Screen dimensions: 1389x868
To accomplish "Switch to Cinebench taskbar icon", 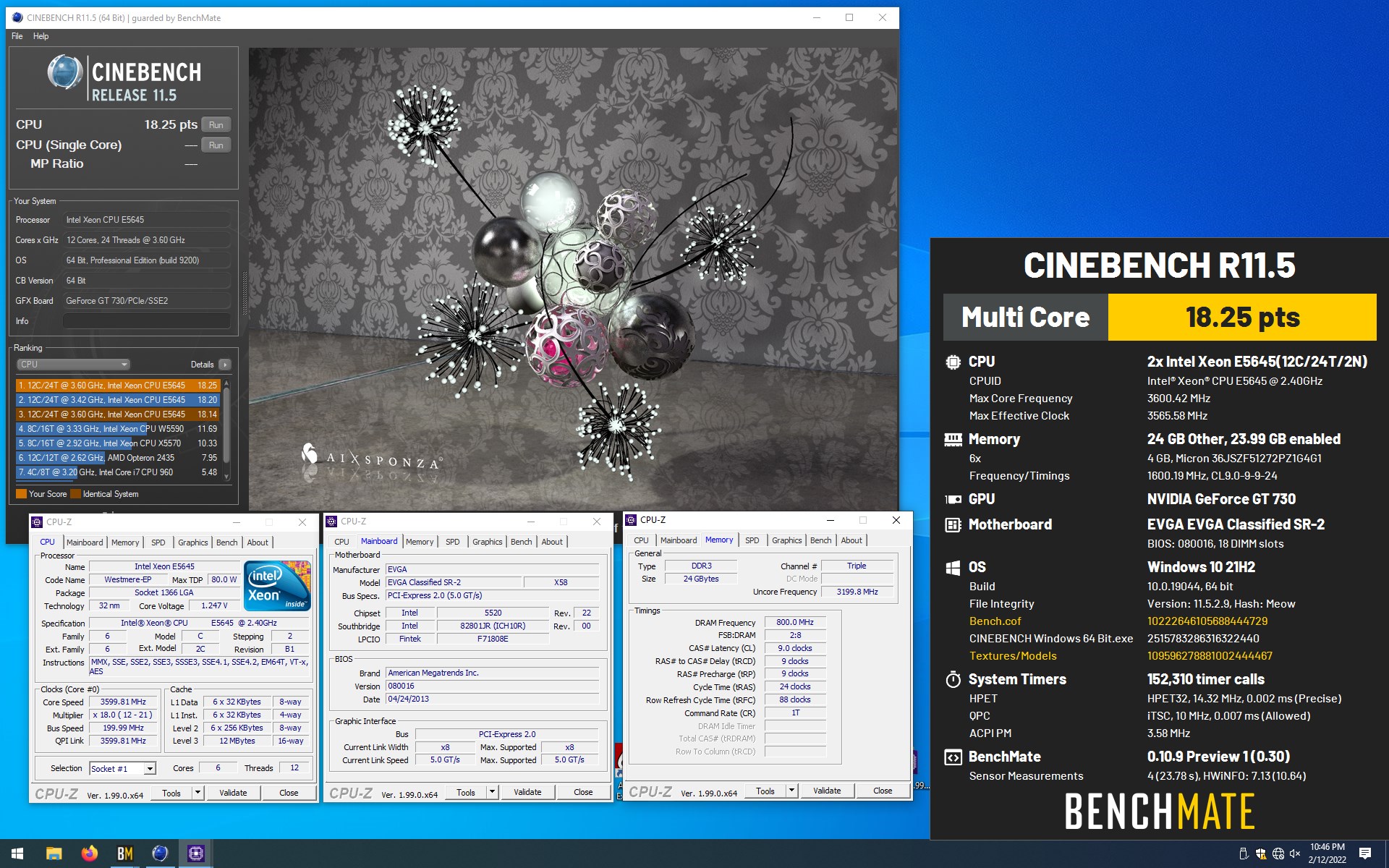I will pyautogui.click(x=160, y=854).
